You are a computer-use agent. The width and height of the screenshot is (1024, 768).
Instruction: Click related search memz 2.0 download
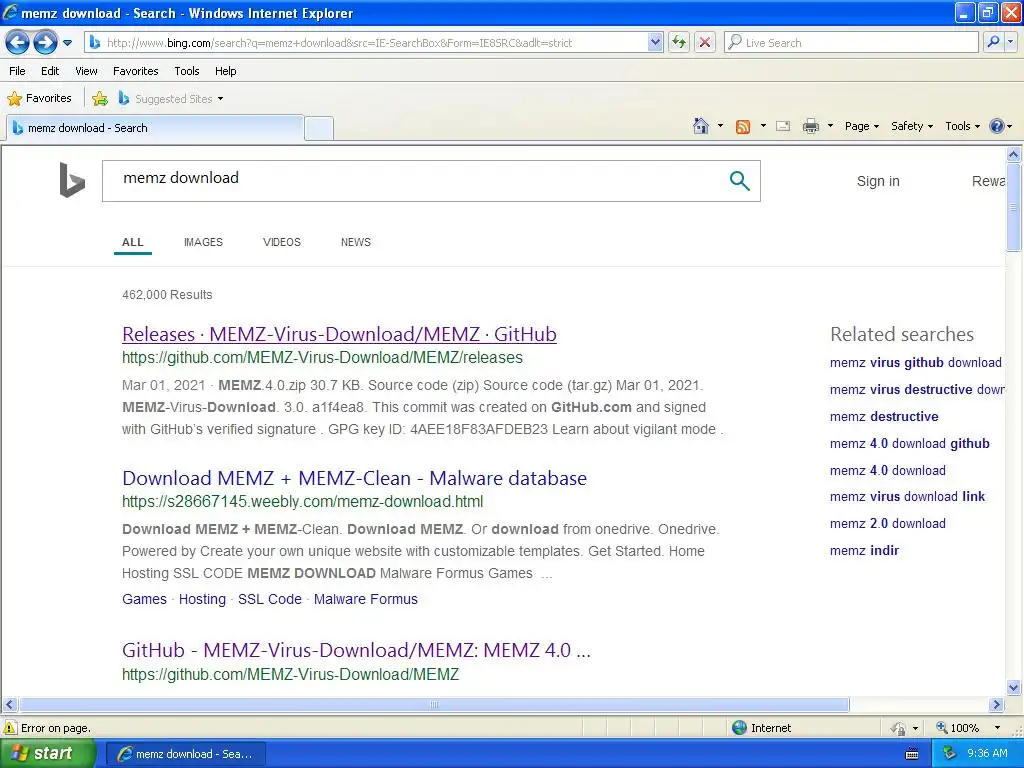888,524
